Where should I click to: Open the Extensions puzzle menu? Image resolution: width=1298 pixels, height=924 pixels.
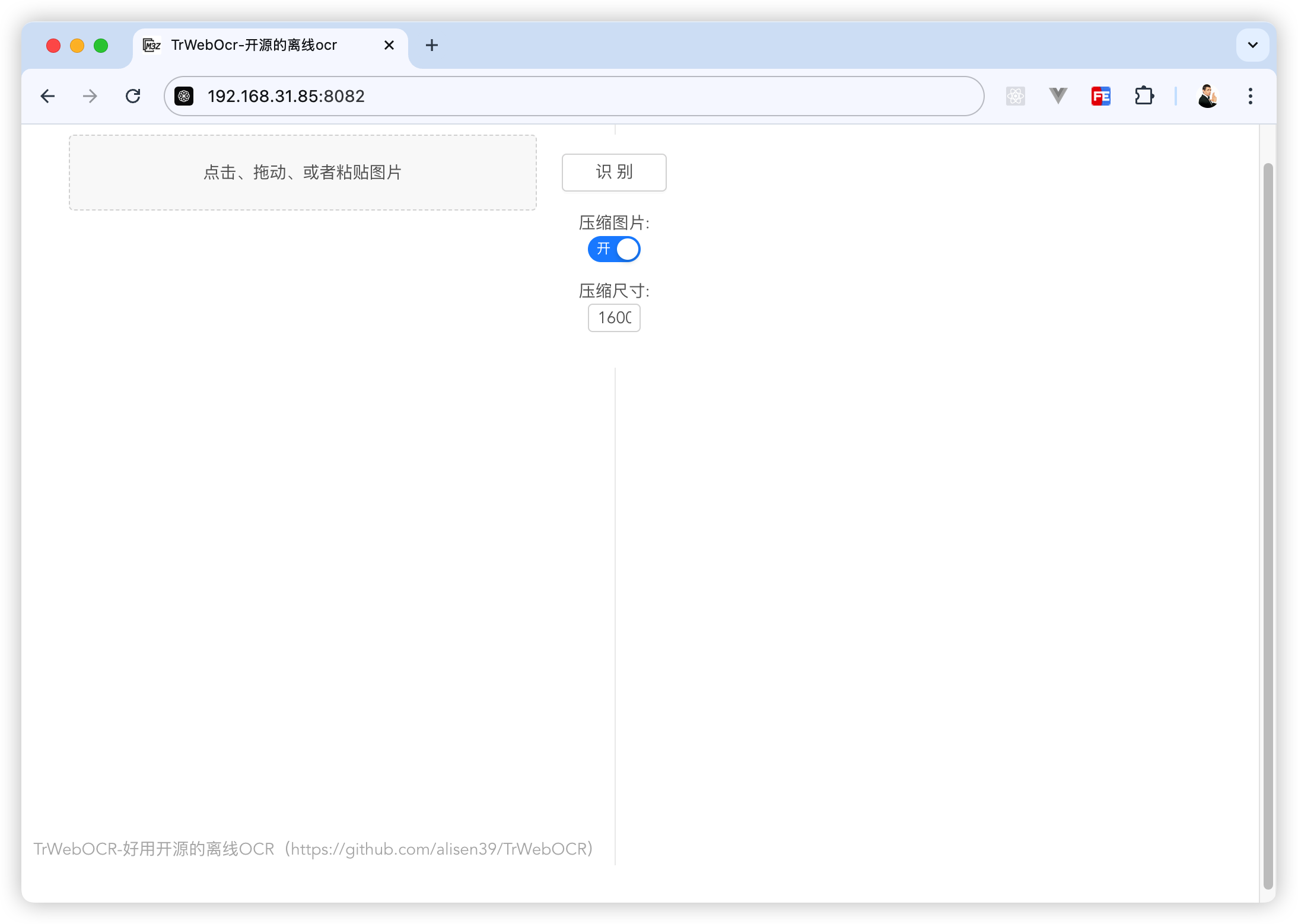(x=1144, y=96)
